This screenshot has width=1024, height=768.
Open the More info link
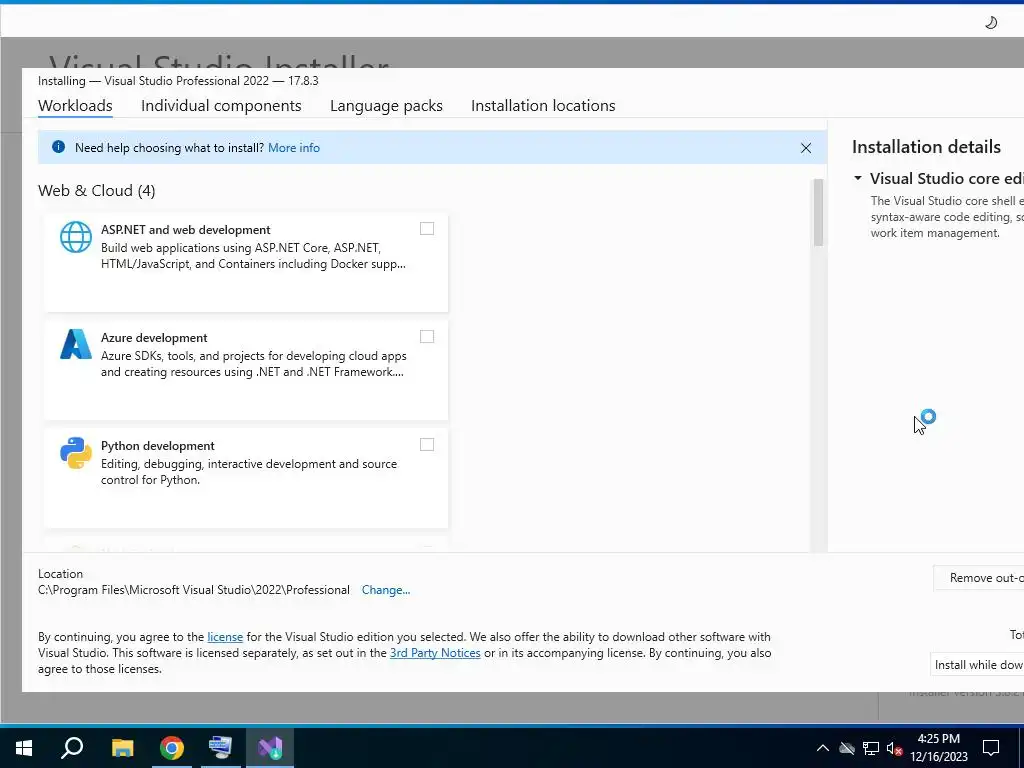point(294,148)
